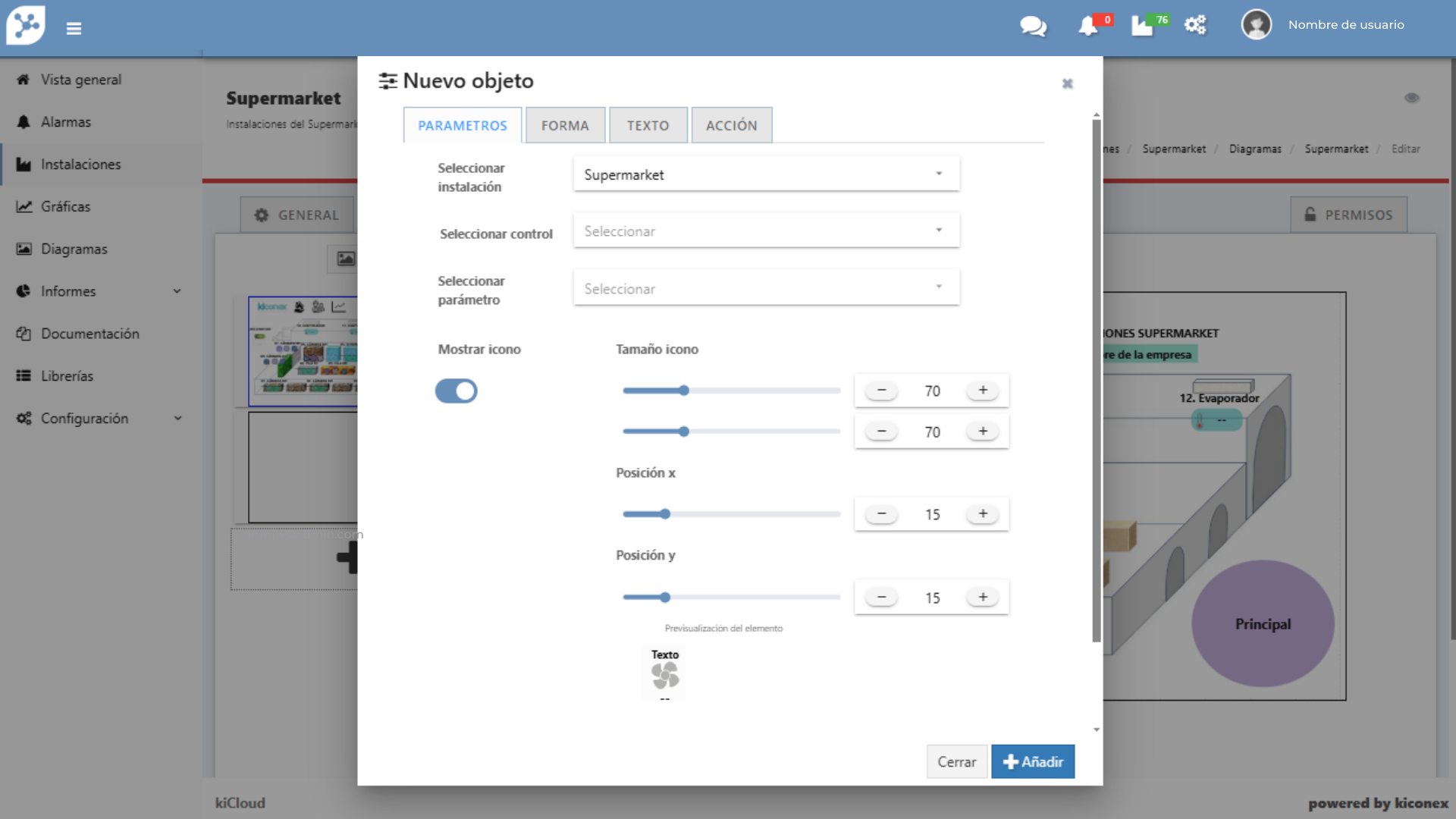The height and width of the screenshot is (819, 1456).
Task: Open the Seleccionar parámetro dropdown
Action: [766, 288]
